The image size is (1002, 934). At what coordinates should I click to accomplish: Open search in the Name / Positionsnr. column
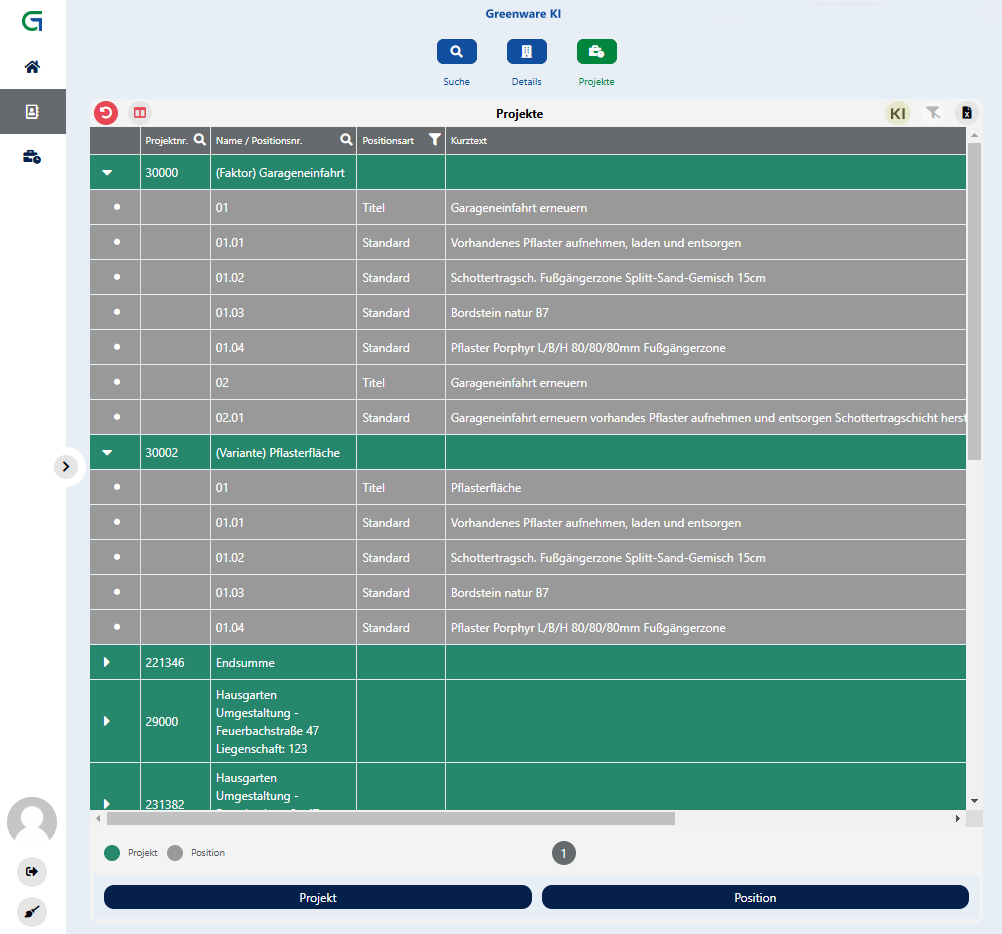pos(346,140)
